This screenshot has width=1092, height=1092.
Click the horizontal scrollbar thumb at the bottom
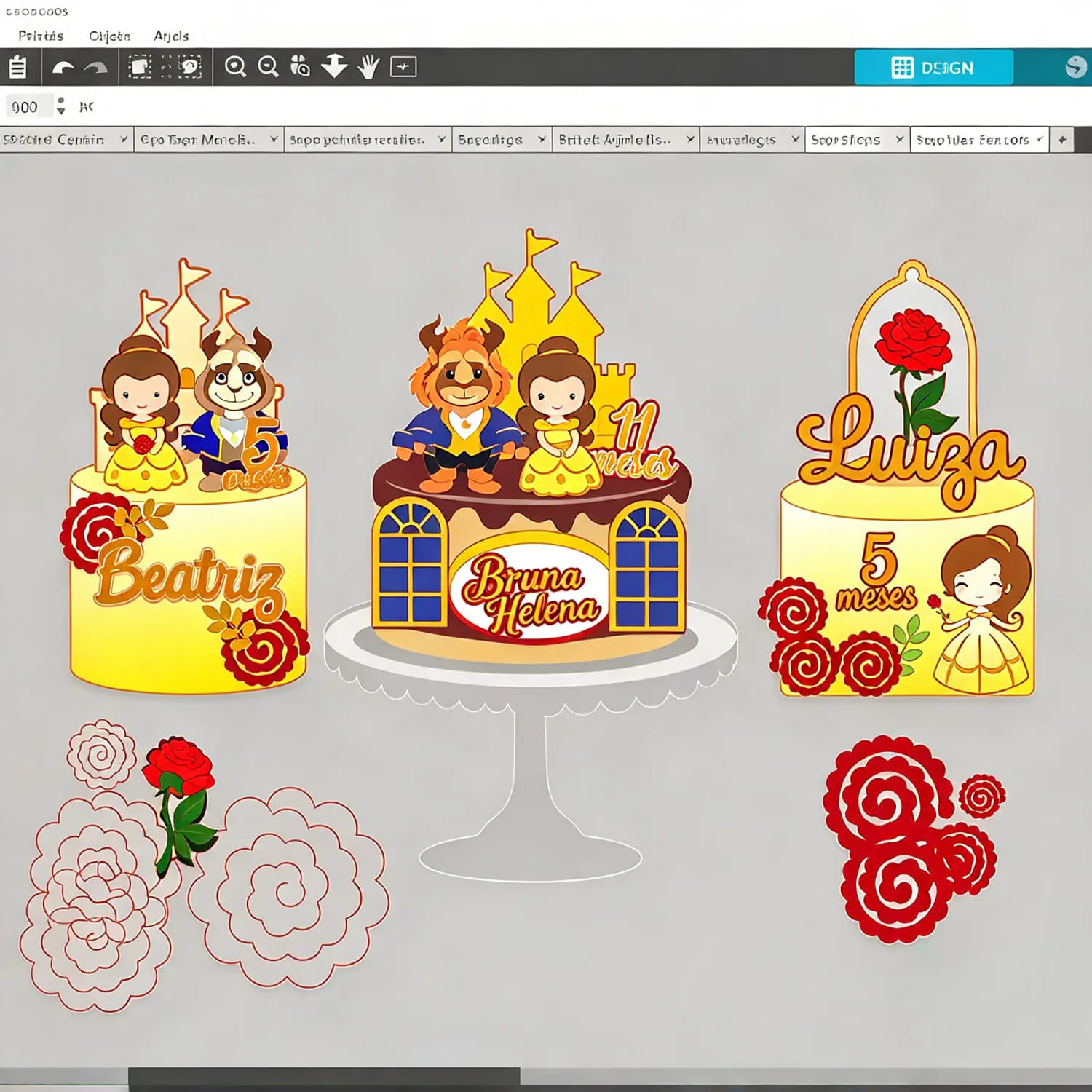324,1076
